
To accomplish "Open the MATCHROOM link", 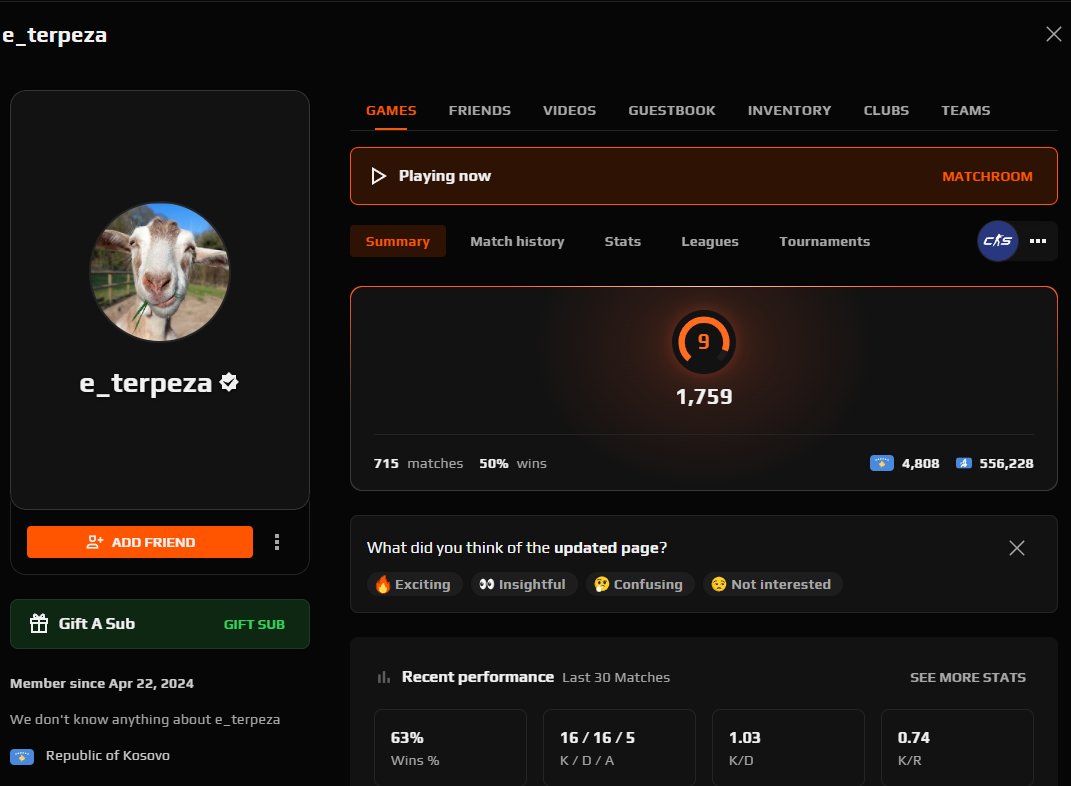I will [987, 176].
